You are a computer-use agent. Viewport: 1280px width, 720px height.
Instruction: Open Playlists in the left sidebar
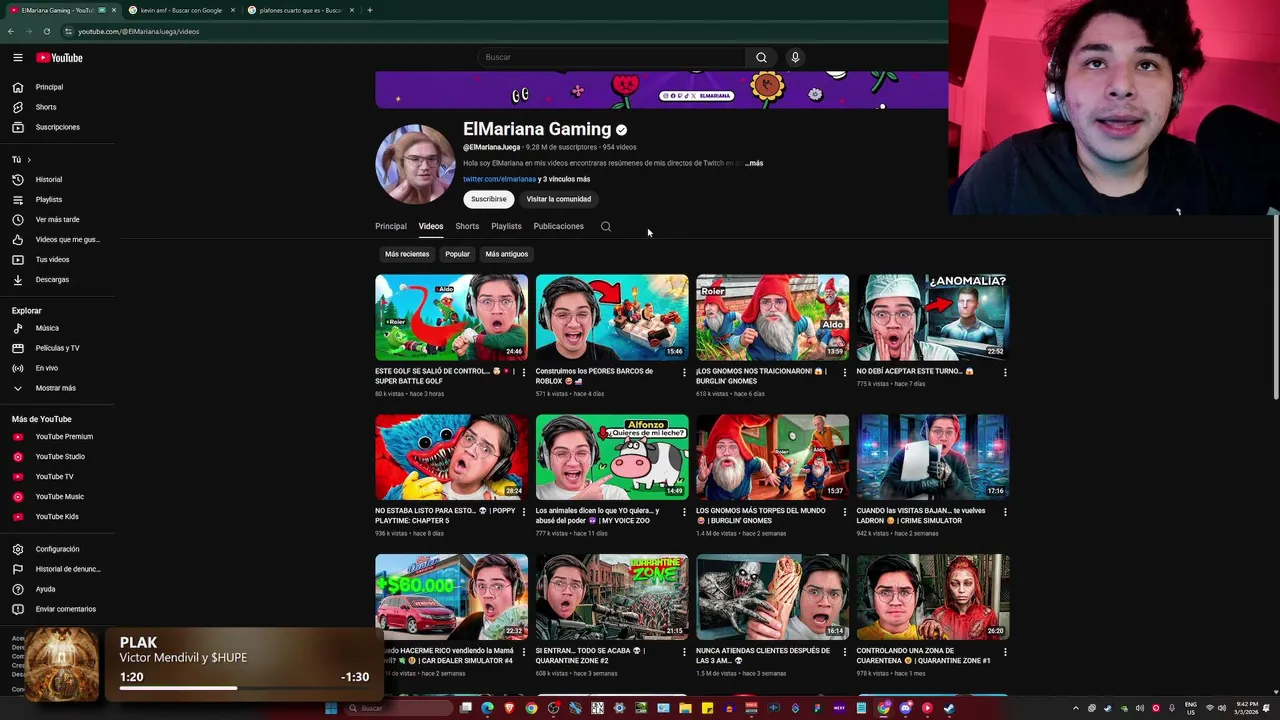point(48,199)
